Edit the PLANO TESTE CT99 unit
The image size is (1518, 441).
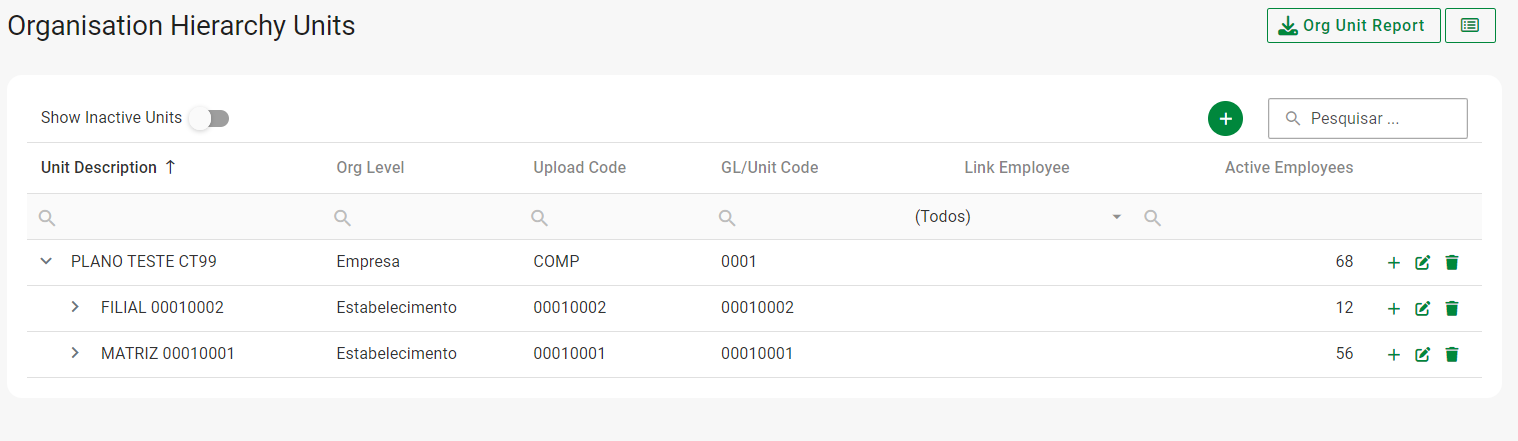[x=1422, y=263]
